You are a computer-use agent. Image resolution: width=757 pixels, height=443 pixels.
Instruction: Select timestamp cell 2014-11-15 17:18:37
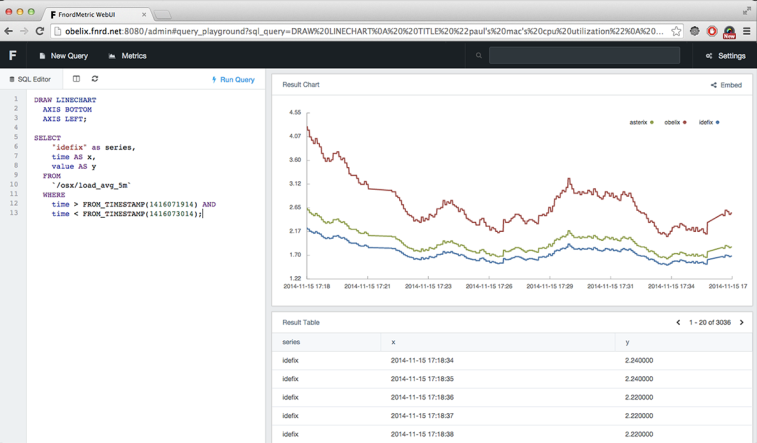[422, 415]
